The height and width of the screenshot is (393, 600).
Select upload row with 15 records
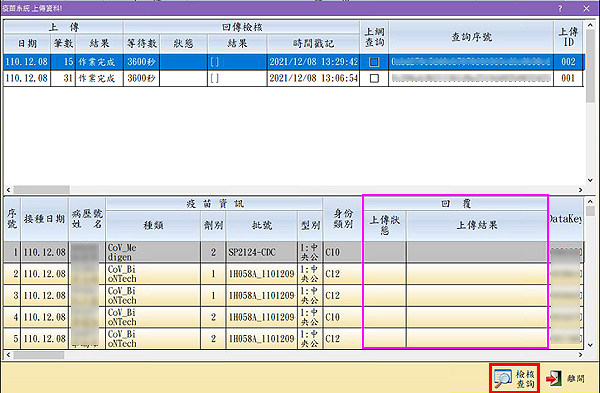point(293,62)
